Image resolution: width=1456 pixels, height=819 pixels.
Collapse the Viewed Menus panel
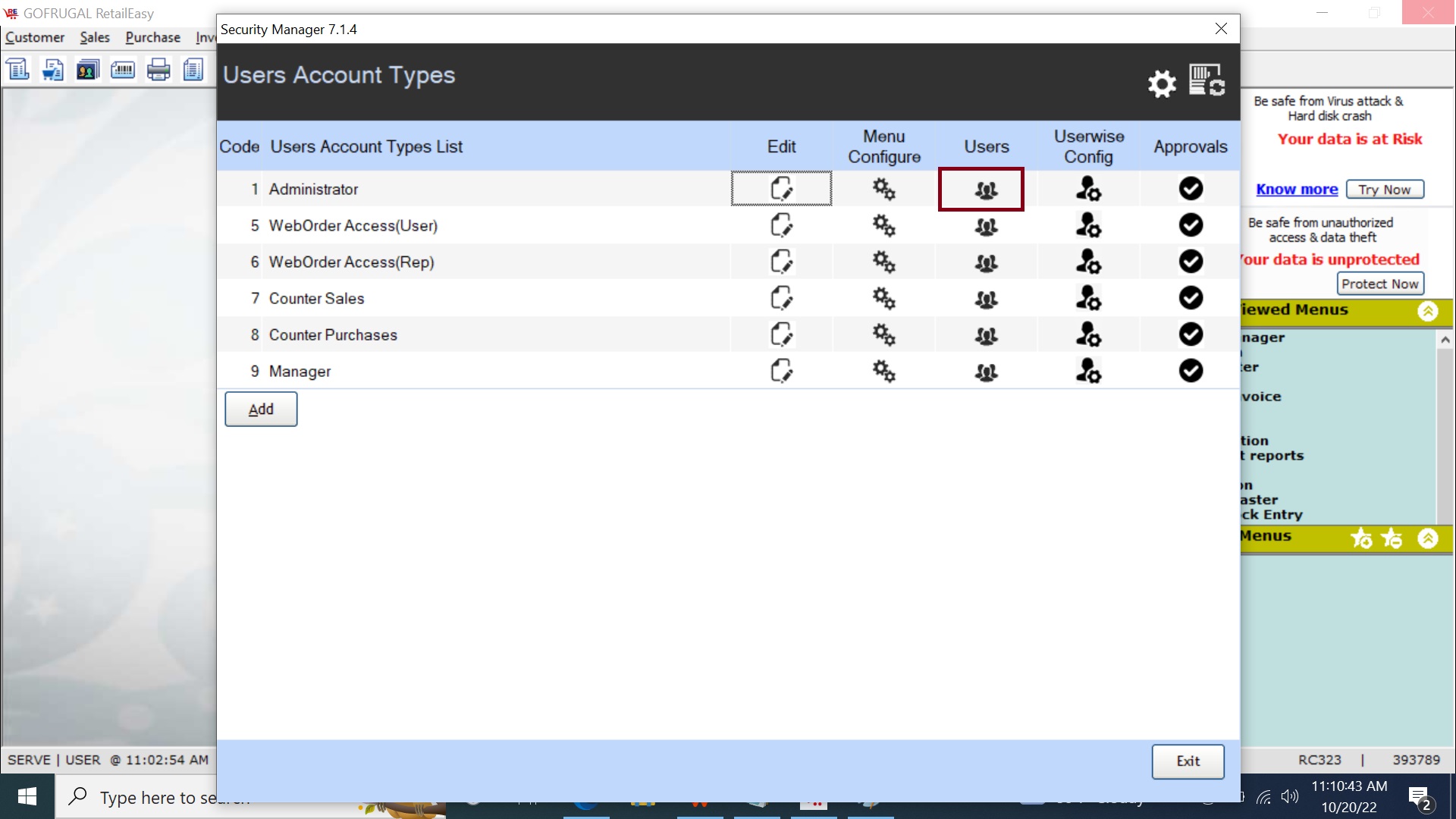click(x=1428, y=311)
